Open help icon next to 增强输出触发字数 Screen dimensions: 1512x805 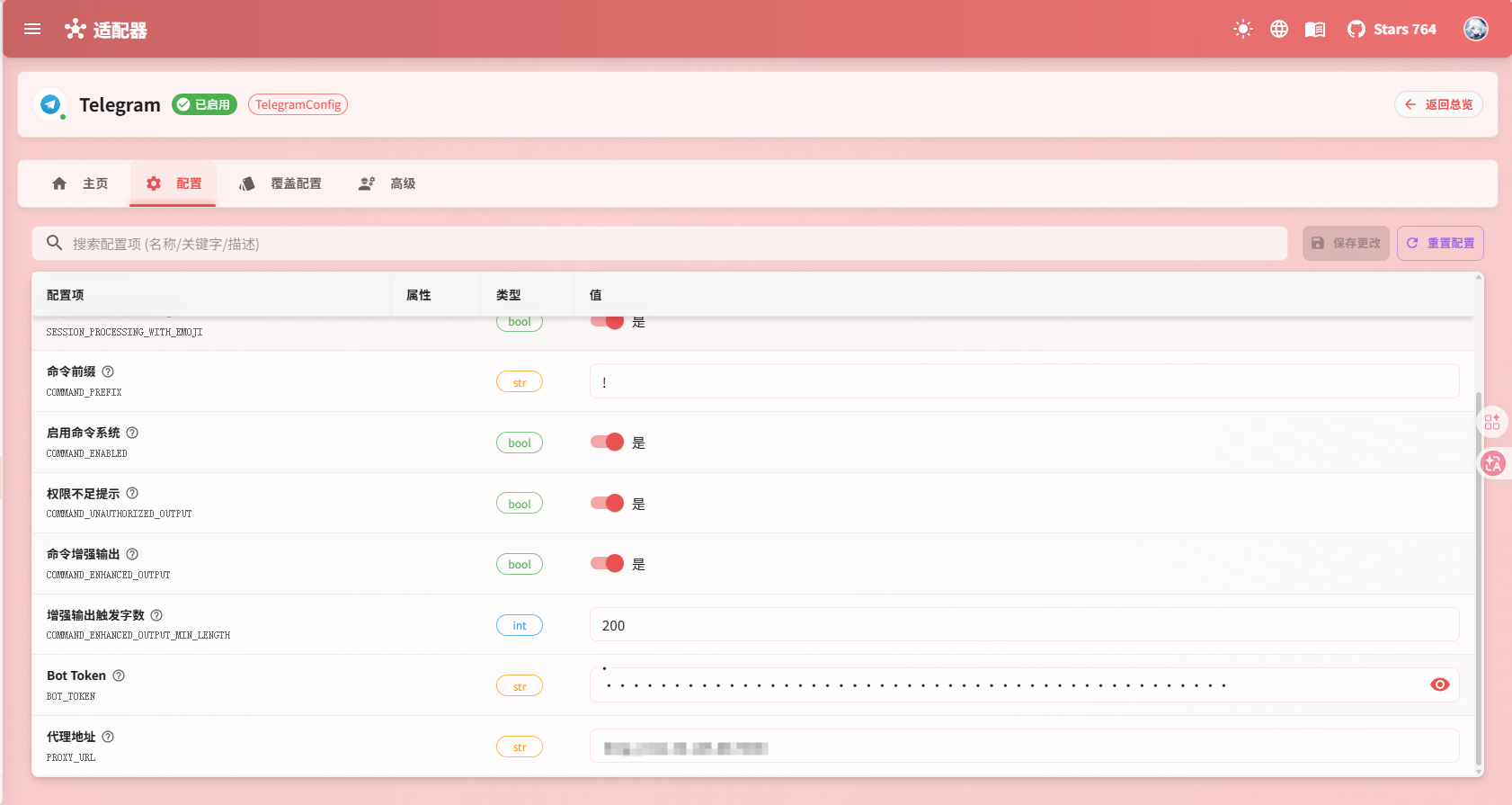tap(156, 615)
